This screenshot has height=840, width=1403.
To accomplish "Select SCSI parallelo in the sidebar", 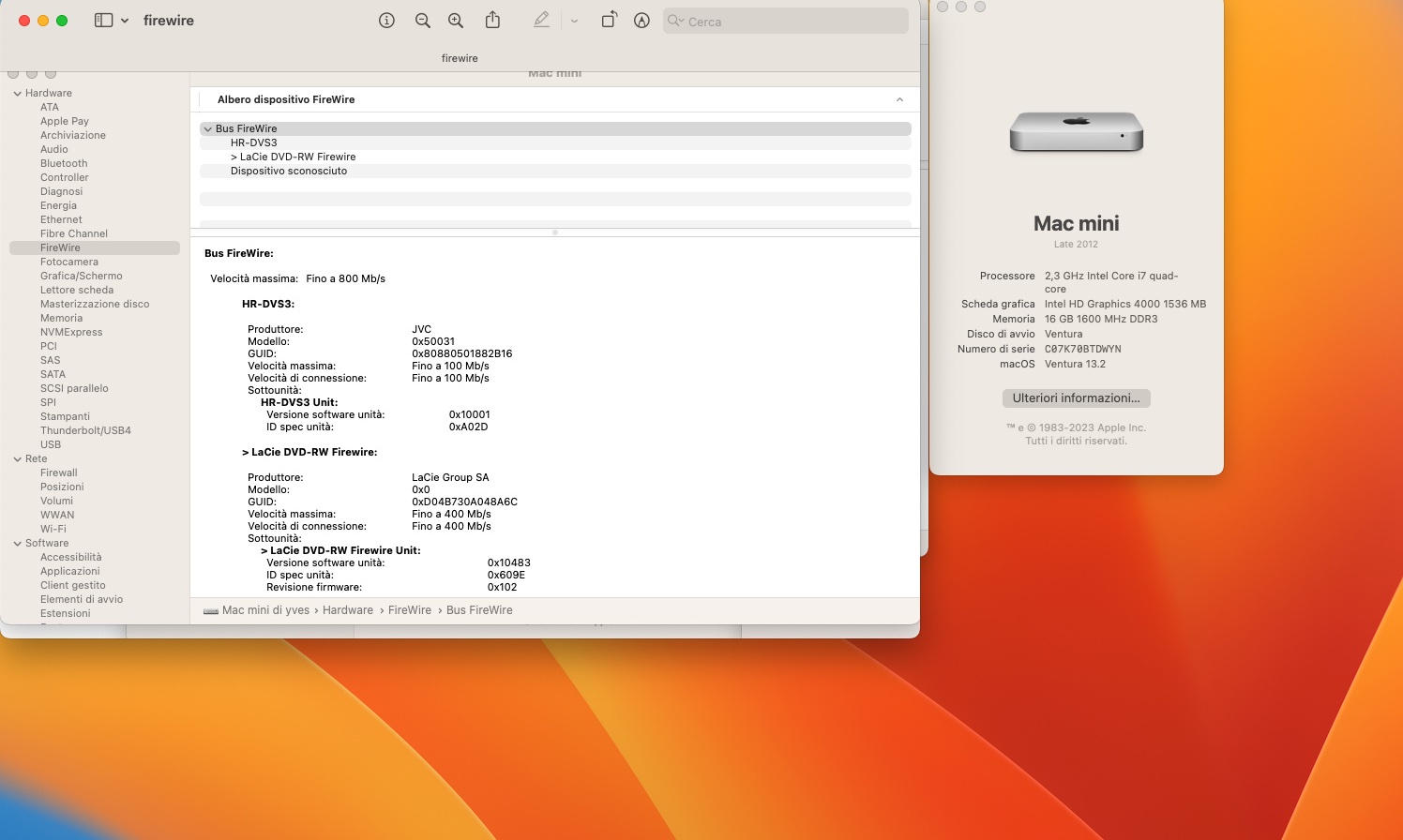I will click(x=74, y=389).
